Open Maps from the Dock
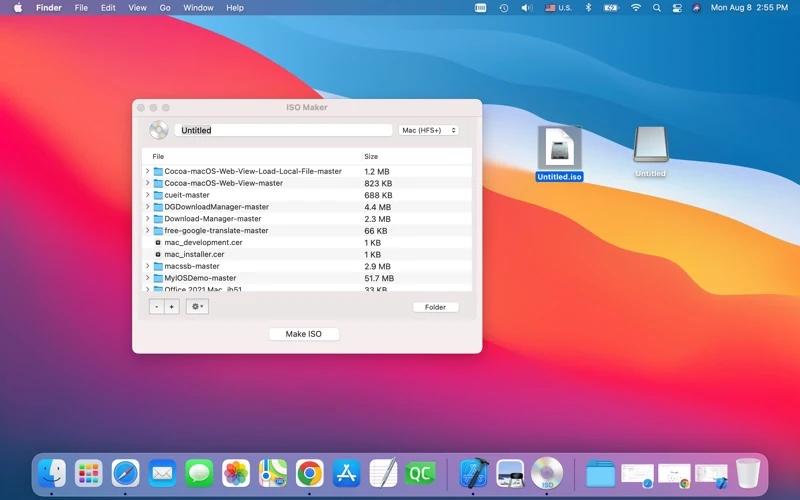This screenshot has width=800, height=500. pos(272,473)
